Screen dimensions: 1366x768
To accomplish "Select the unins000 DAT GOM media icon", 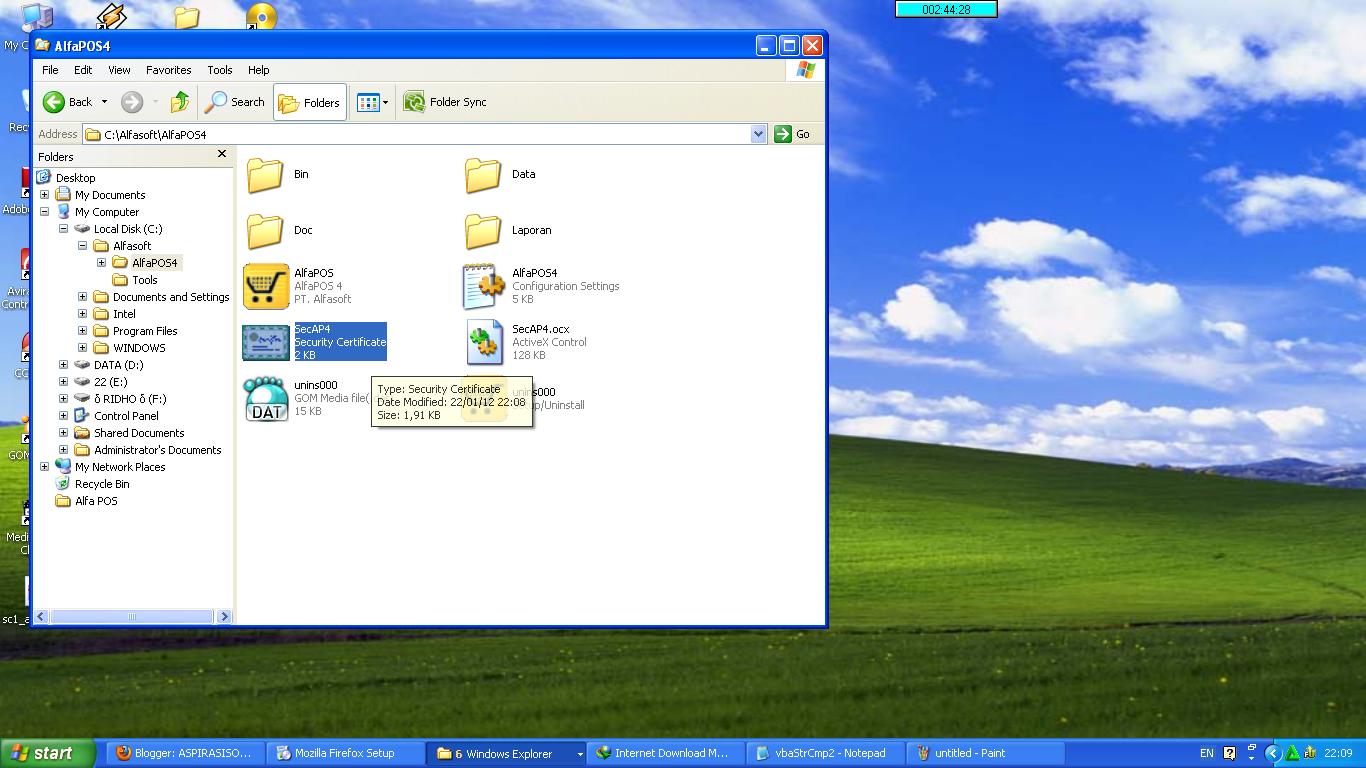I will pos(266,398).
